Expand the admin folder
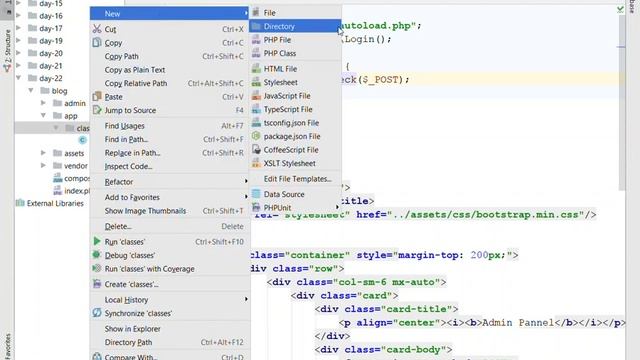Screen dimensions: 640x360 43,103
